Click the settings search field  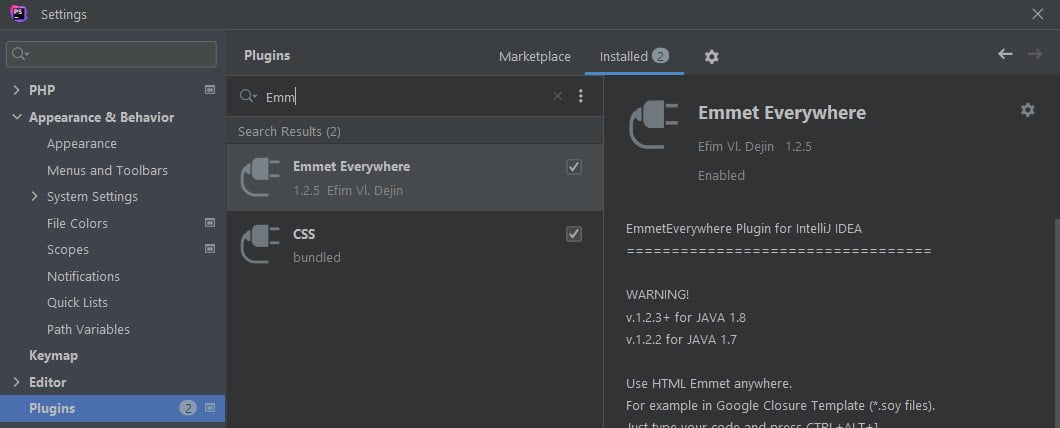coord(120,54)
